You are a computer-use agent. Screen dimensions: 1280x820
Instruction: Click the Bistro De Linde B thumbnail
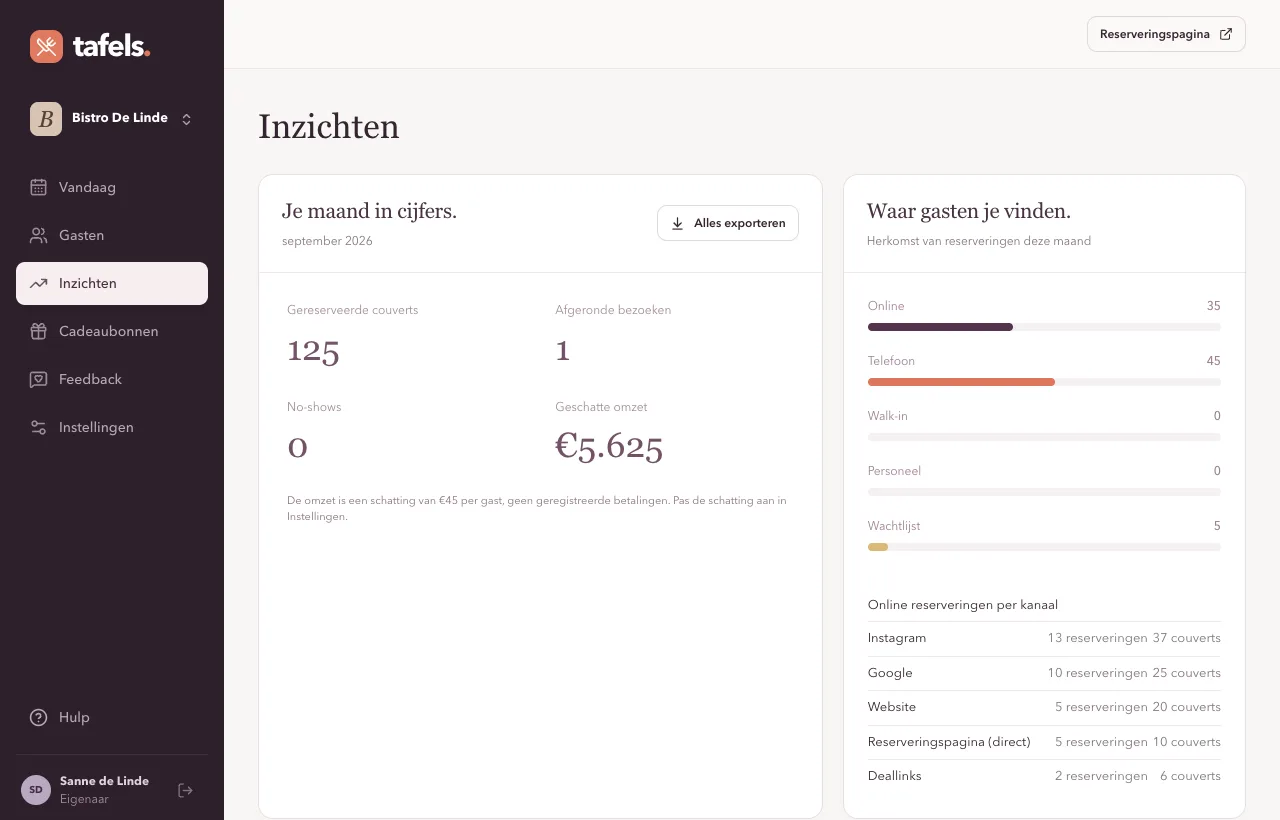46,119
